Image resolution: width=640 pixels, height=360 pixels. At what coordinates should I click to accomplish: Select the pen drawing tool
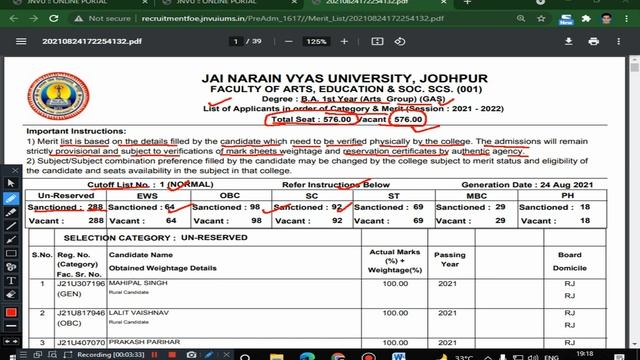tap(11, 198)
